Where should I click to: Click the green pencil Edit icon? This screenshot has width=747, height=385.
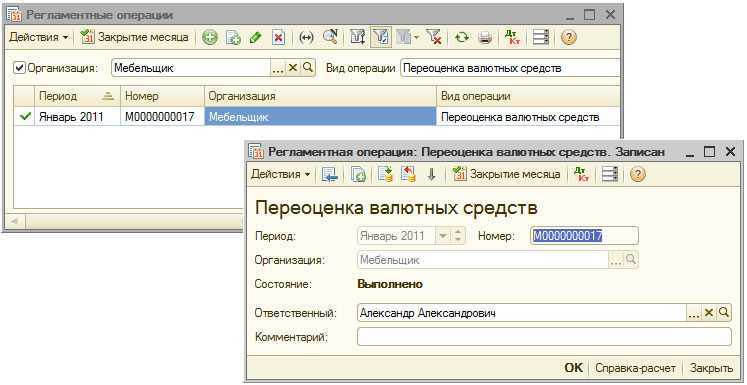(x=255, y=38)
